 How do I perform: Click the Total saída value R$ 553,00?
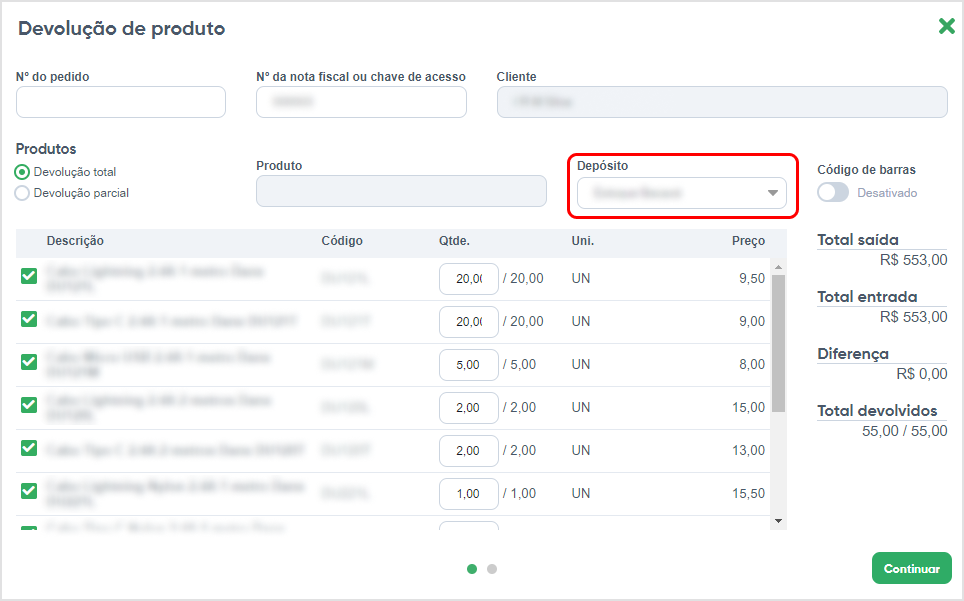[914, 260]
